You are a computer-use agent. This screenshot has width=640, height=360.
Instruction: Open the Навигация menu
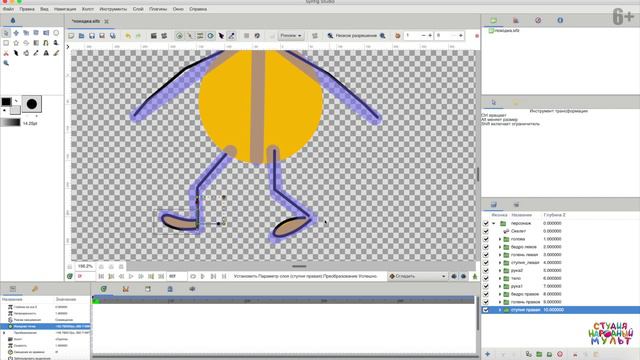(65, 9)
